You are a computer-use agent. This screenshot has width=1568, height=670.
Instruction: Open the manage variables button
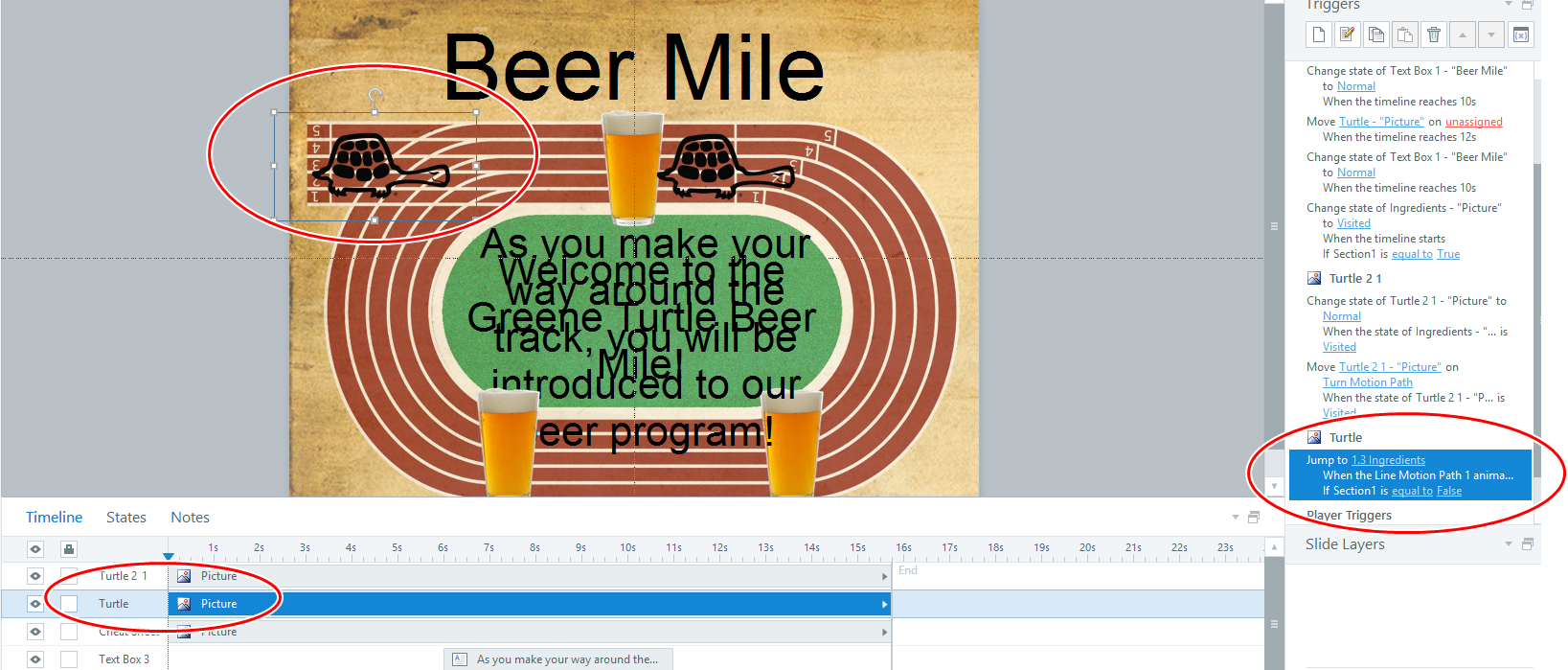click(x=1521, y=35)
